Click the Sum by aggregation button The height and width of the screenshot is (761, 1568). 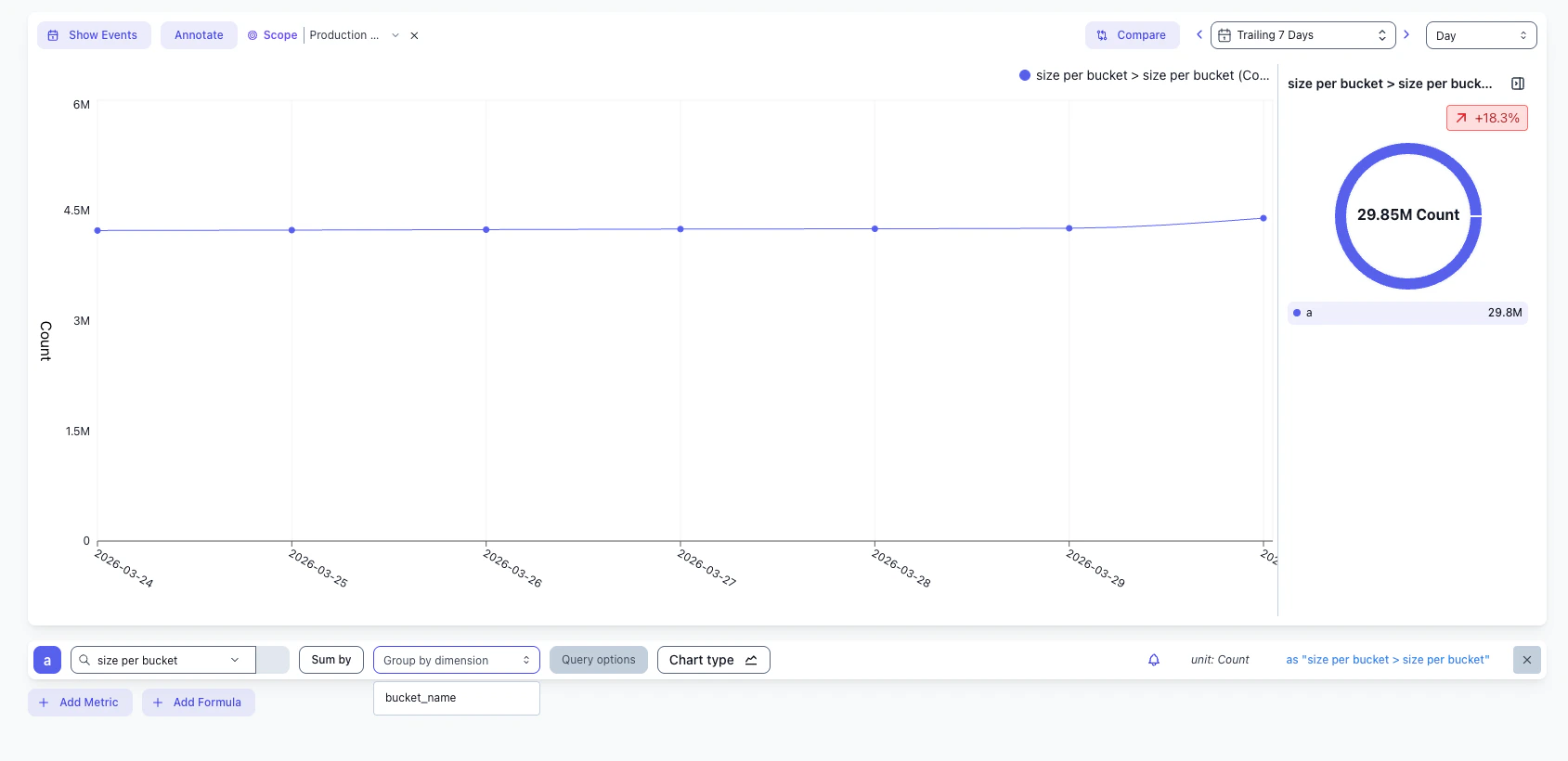[x=331, y=660]
